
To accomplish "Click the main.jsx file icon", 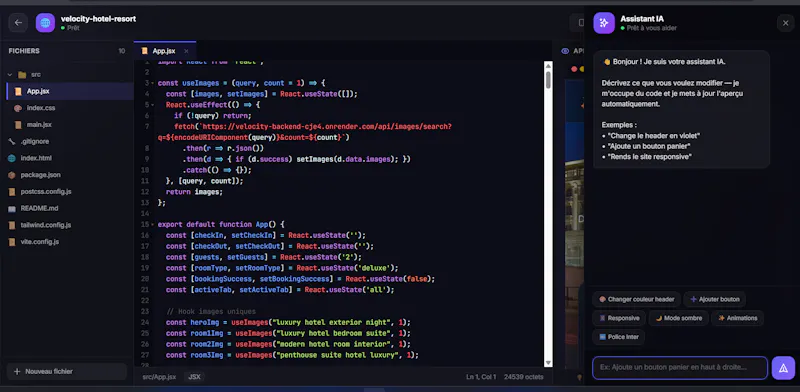I will [18, 125].
